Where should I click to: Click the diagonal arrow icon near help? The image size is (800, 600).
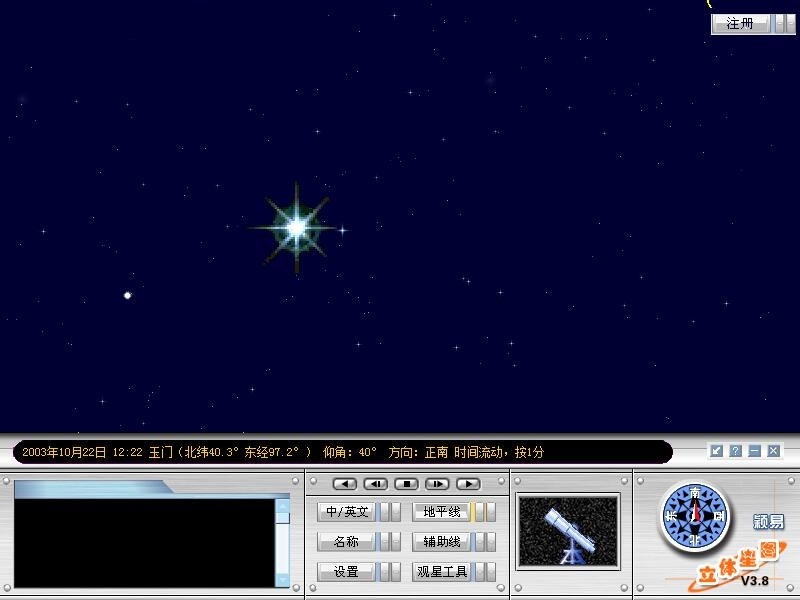click(x=716, y=451)
